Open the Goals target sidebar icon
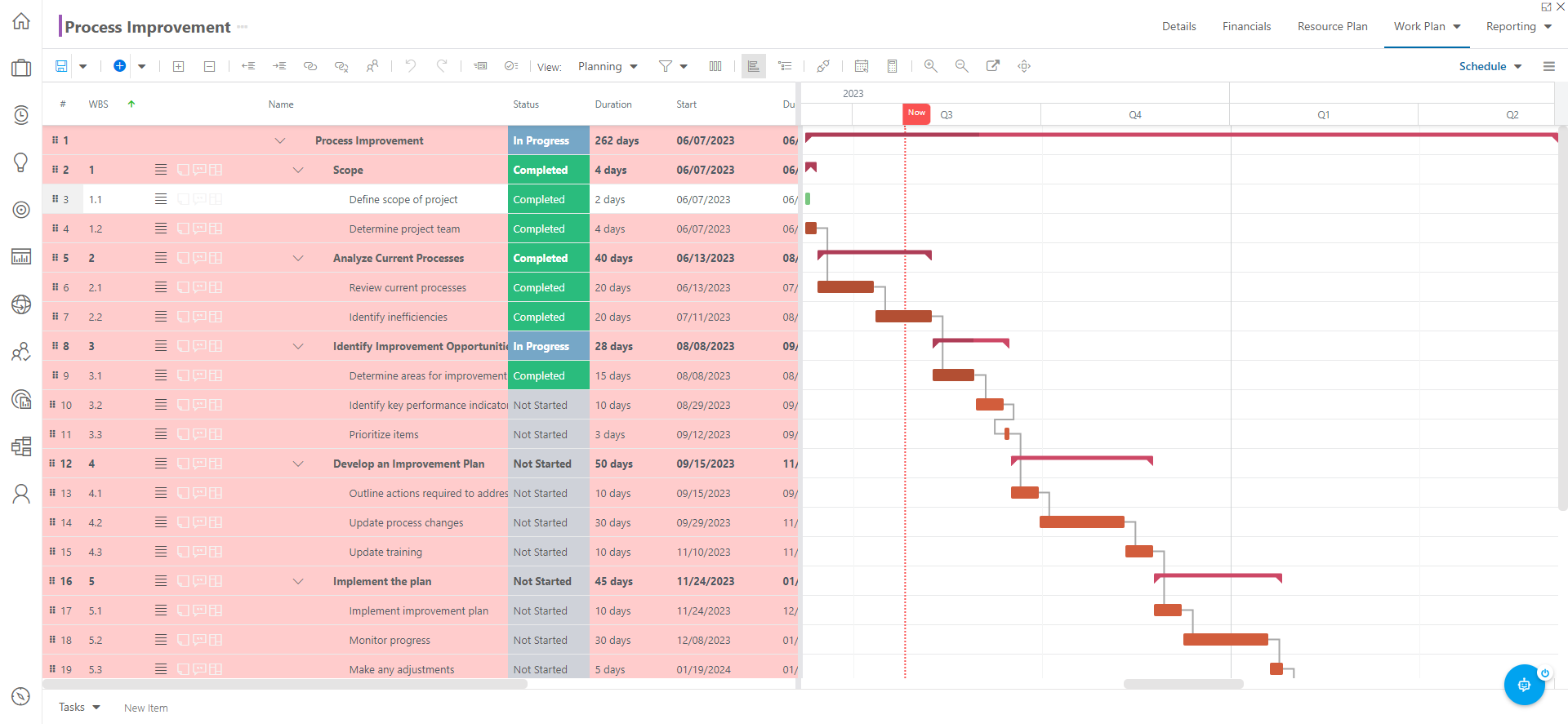Image resolution: width=1568 pixels, height=728 pixels. pos(21,210)
